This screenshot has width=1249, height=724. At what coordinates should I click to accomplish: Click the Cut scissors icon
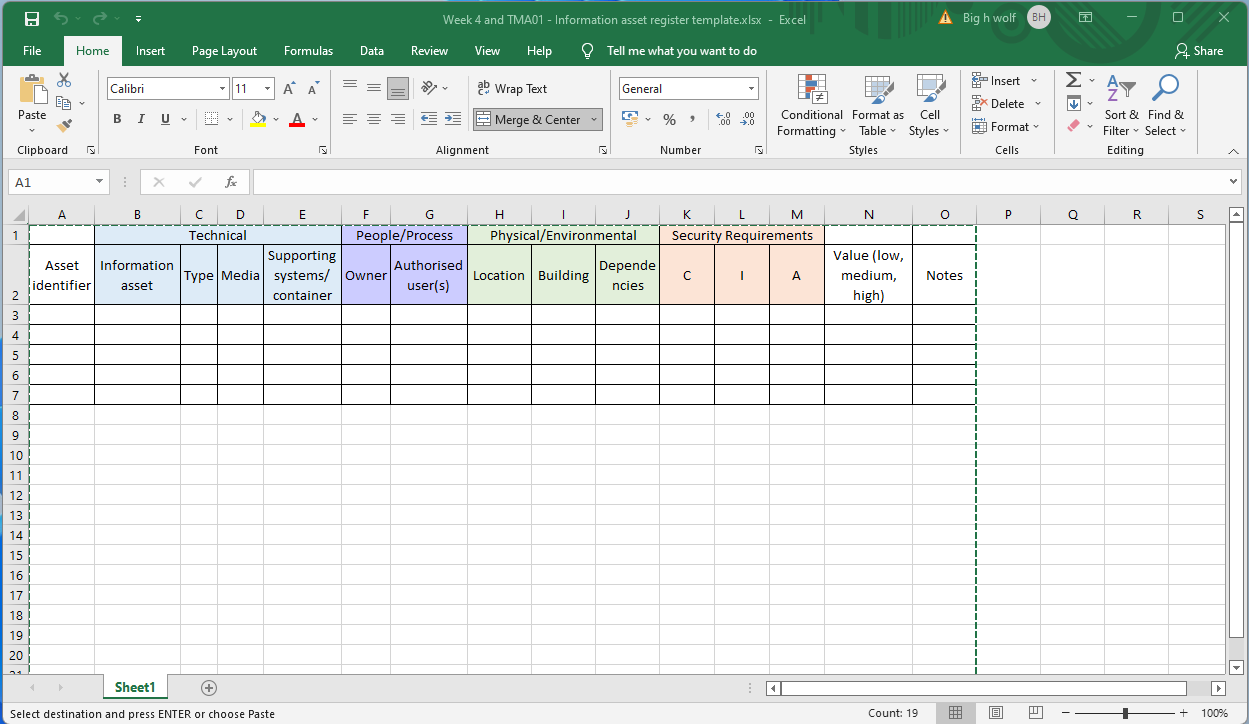click(64, 80)
